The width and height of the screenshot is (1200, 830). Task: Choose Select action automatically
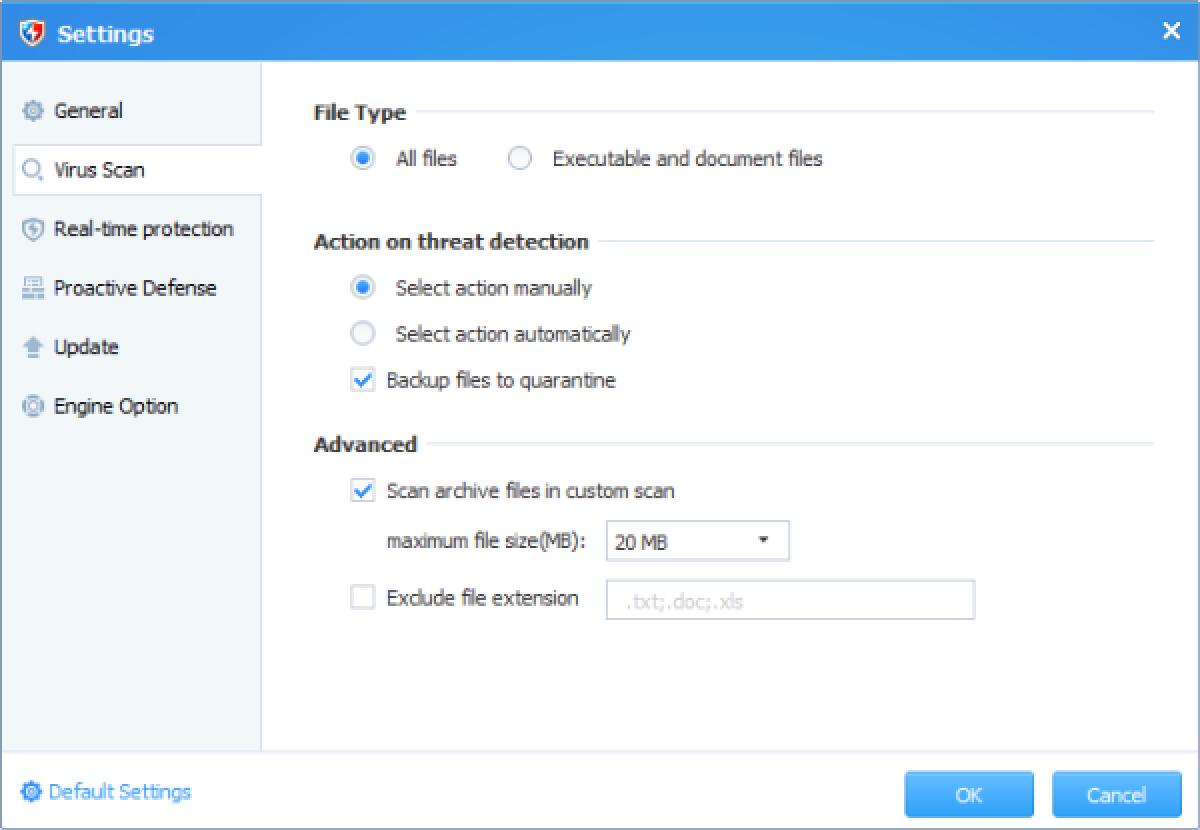tap(363, 333)
